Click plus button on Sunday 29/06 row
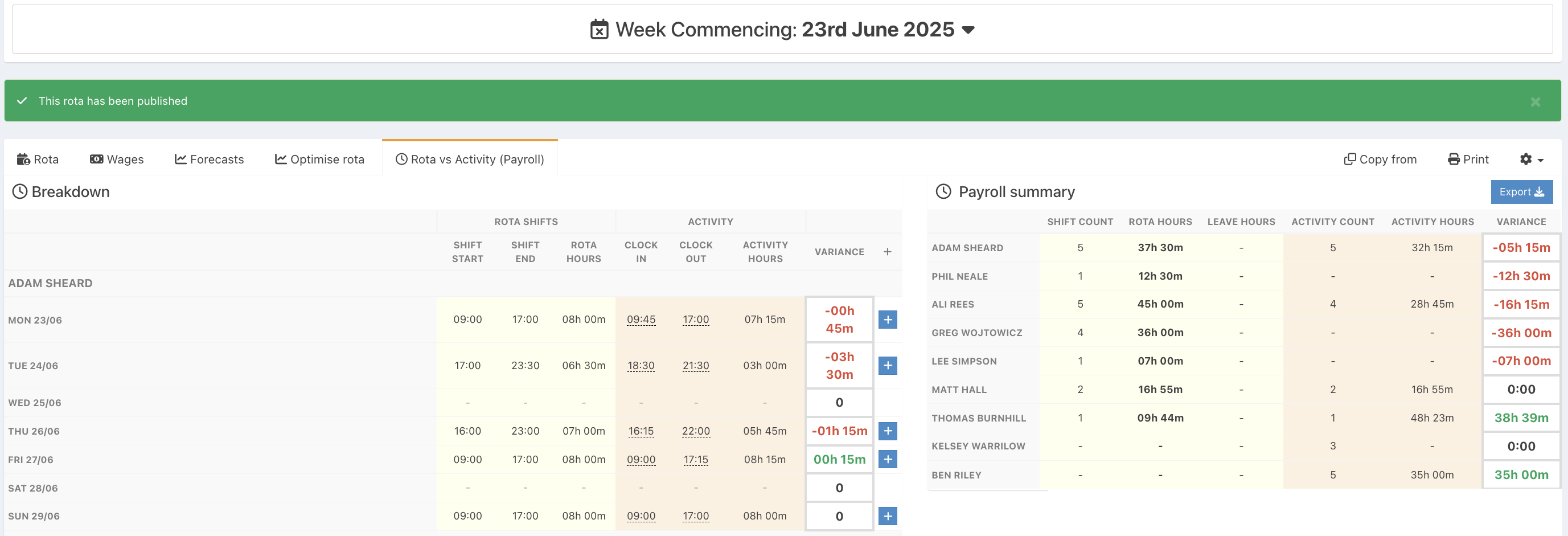Screen dimensions: 1568x536 point(888,517)
